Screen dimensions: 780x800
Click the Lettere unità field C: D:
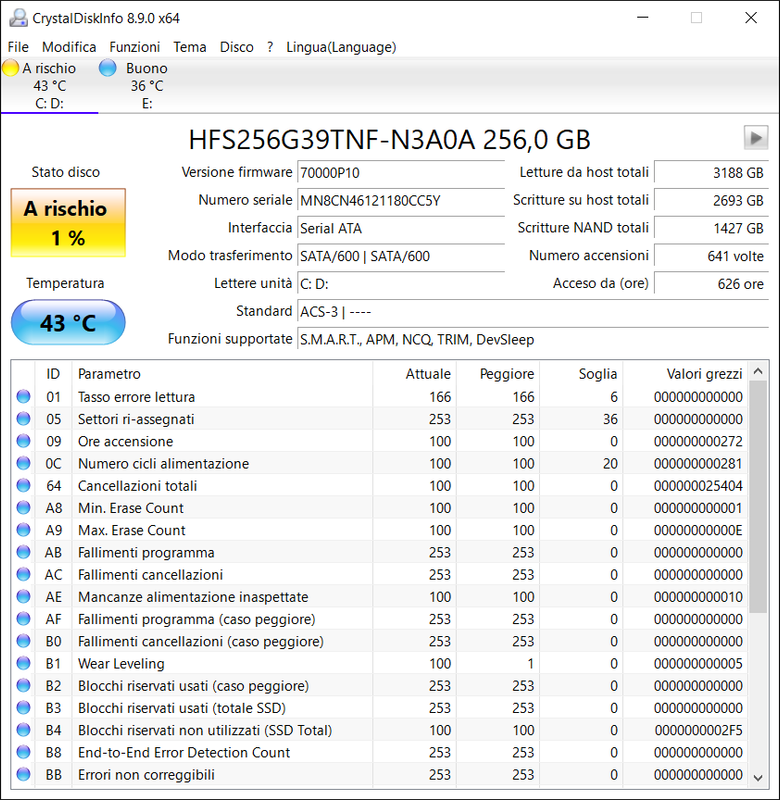pos(401,284)
